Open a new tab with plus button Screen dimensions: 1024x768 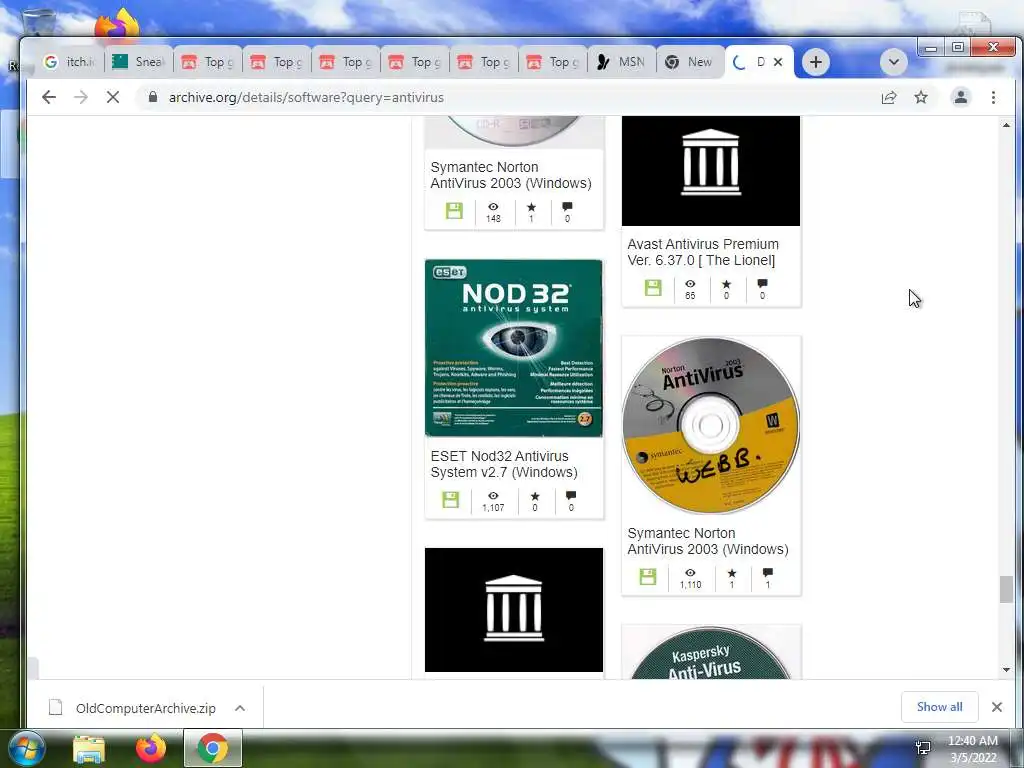click(x=816, y=62)
